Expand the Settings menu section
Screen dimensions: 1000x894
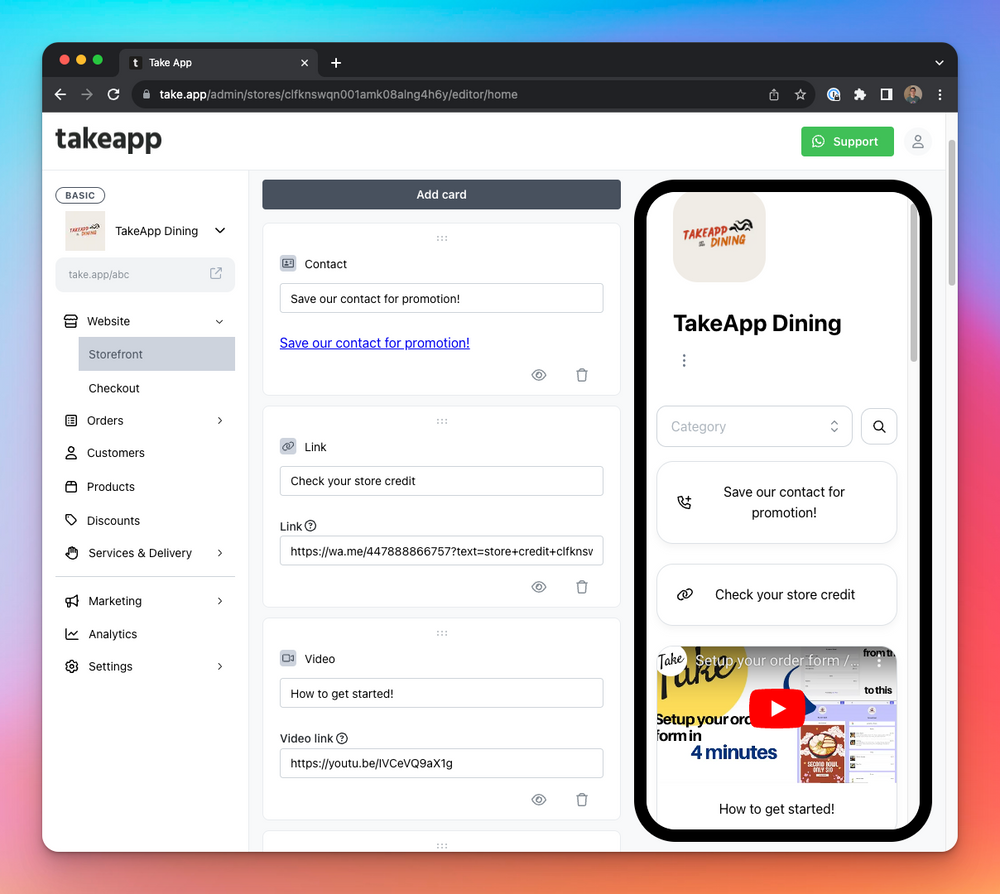219,666
